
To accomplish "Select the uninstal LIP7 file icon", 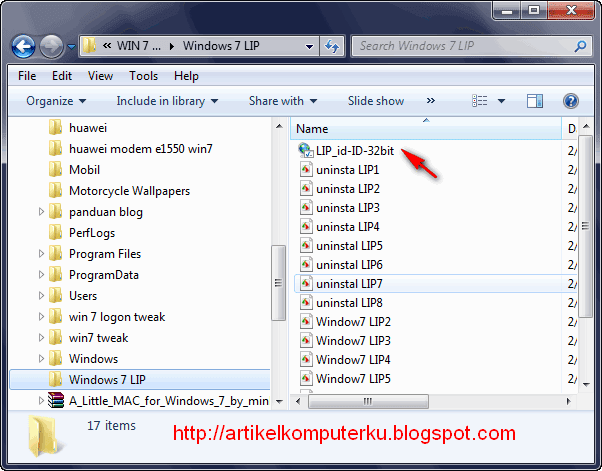I will click(306, 284).
